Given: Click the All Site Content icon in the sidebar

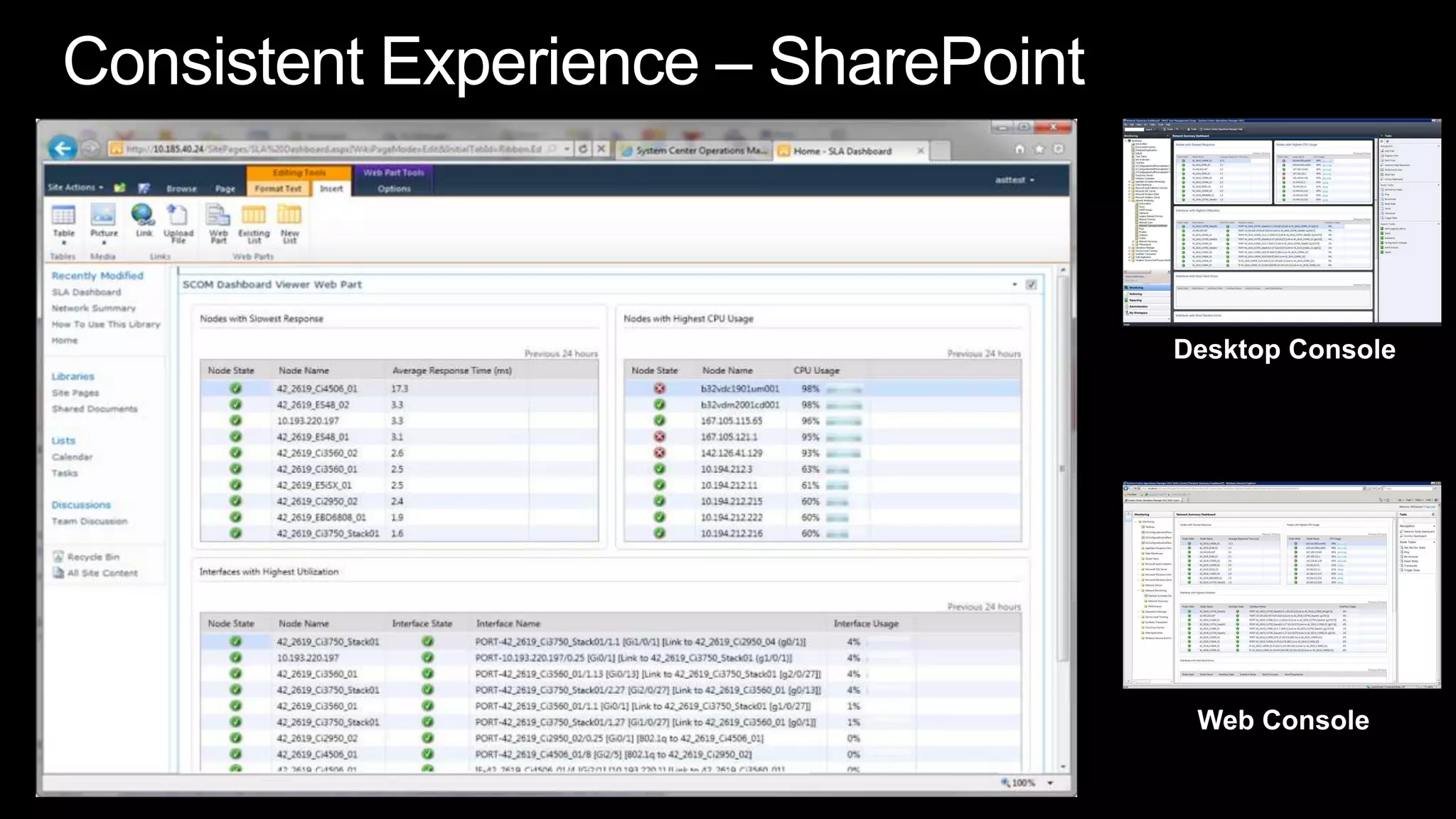Looking at the screenshot, I should coord(58,573).
